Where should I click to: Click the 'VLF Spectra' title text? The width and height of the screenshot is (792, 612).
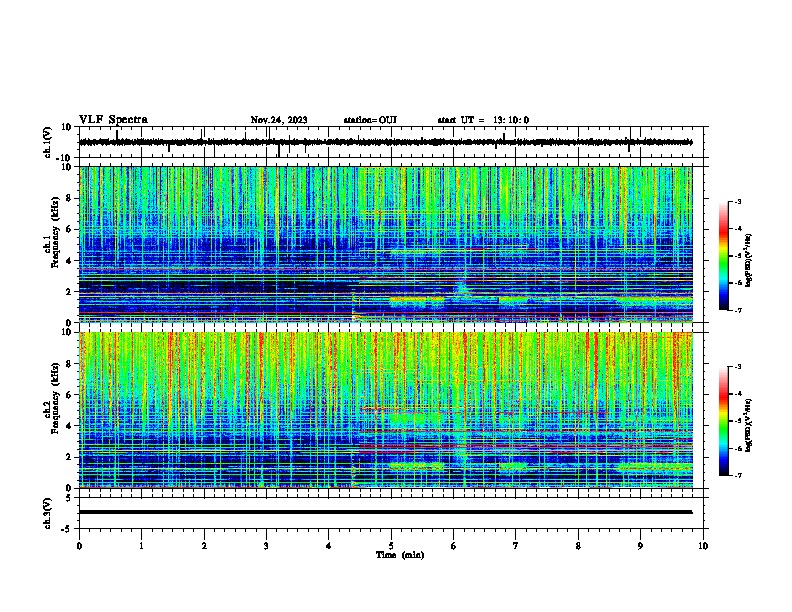pyautogui.click(x=113, y=120)
